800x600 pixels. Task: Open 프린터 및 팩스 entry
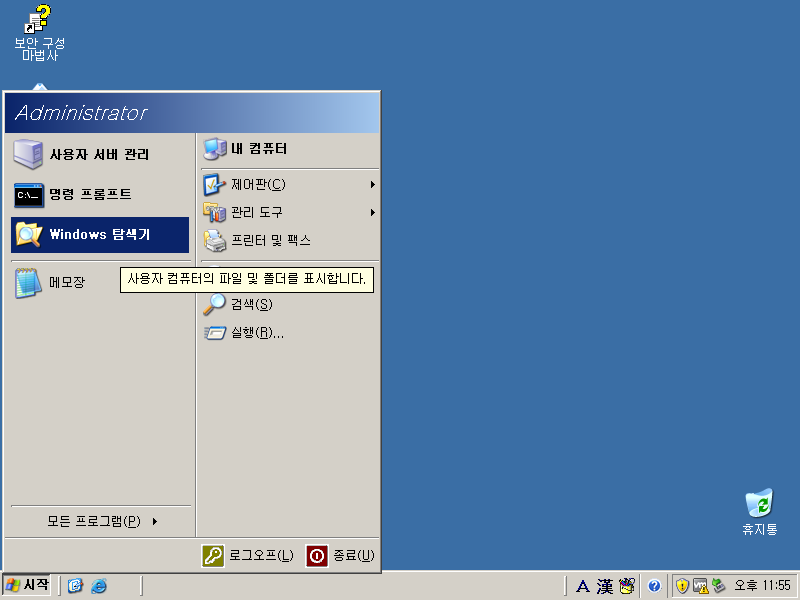click(290, 240)
